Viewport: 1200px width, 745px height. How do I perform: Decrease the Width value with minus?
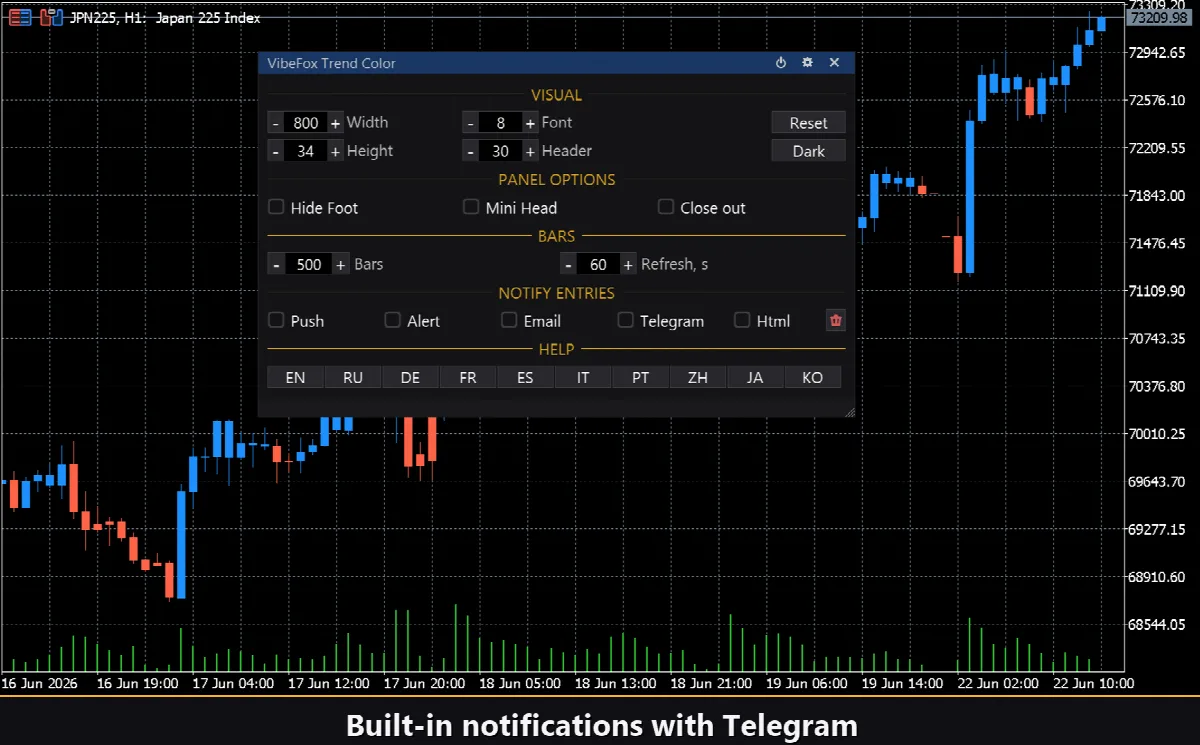pos(276,123)
